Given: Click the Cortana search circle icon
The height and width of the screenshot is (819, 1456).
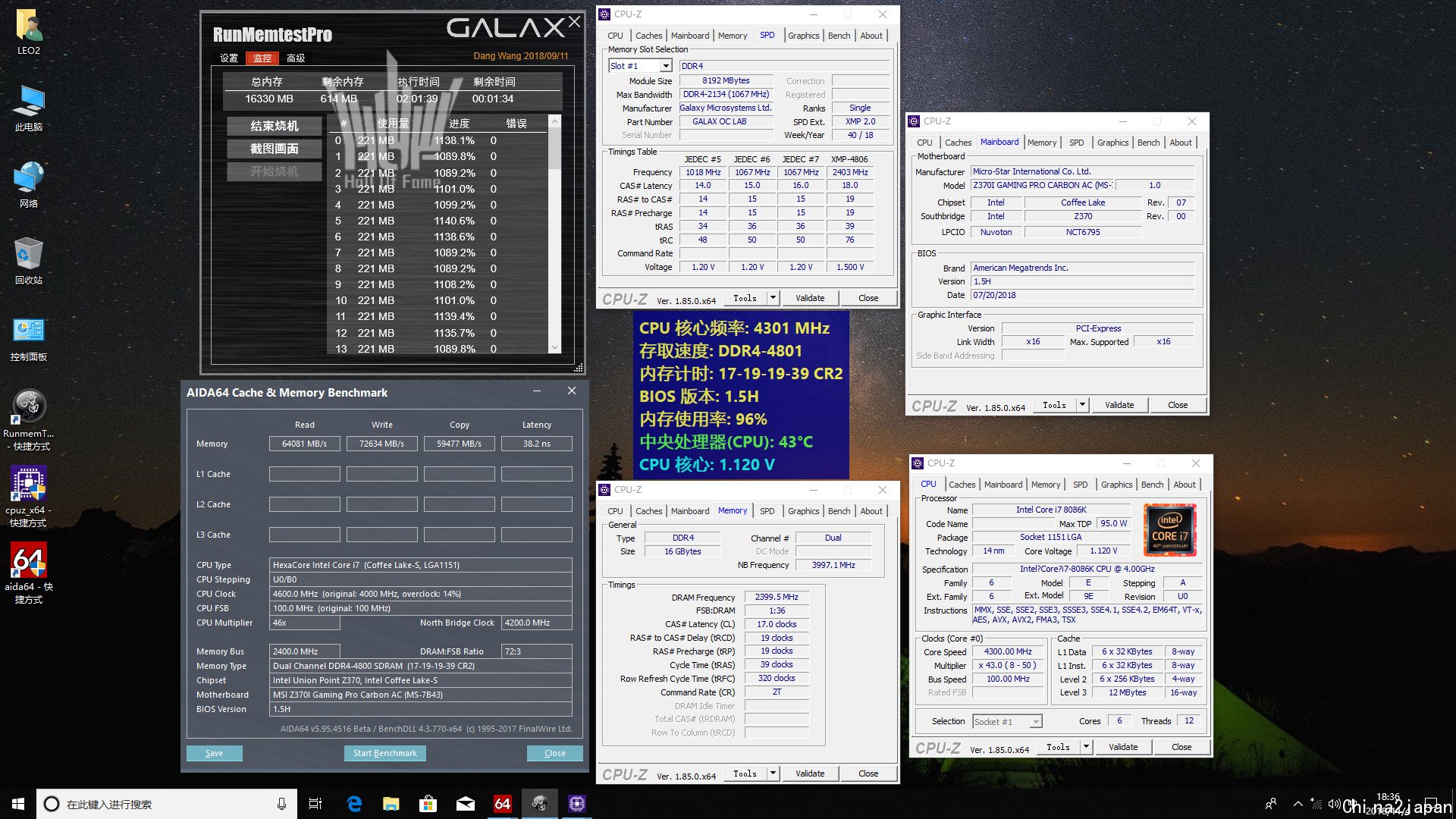Looking at the screenshot, I should (52, 804).
